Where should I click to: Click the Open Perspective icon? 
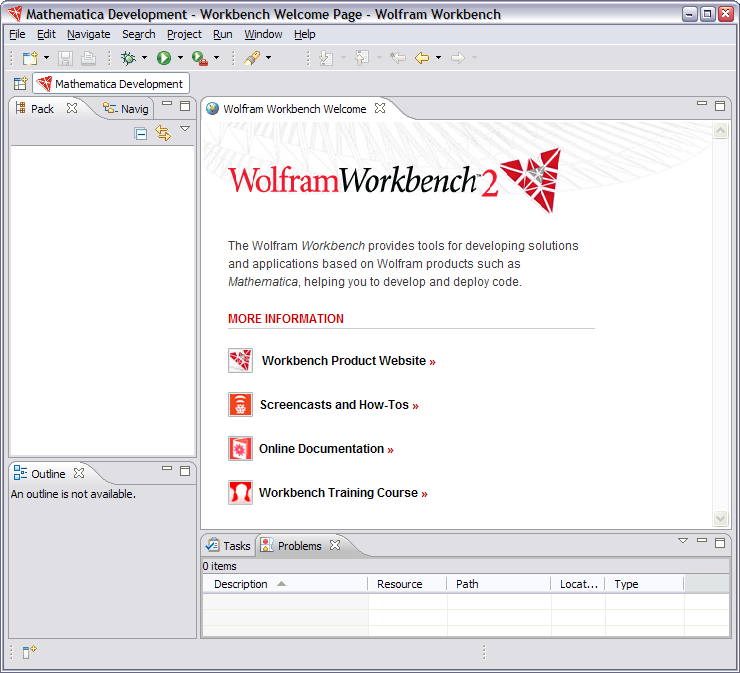click(20, 84)
